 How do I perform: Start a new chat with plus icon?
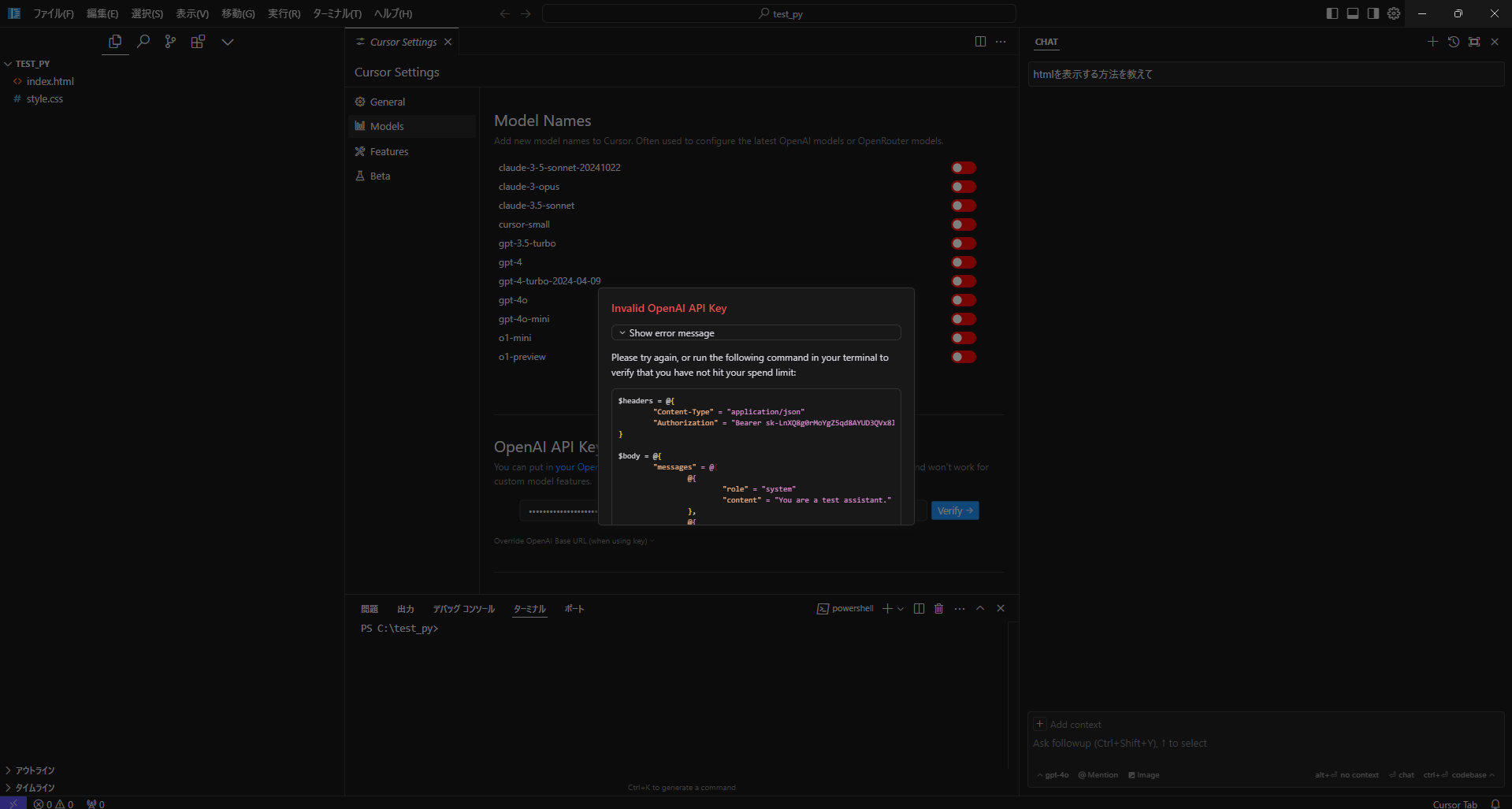coord(1432,42)
